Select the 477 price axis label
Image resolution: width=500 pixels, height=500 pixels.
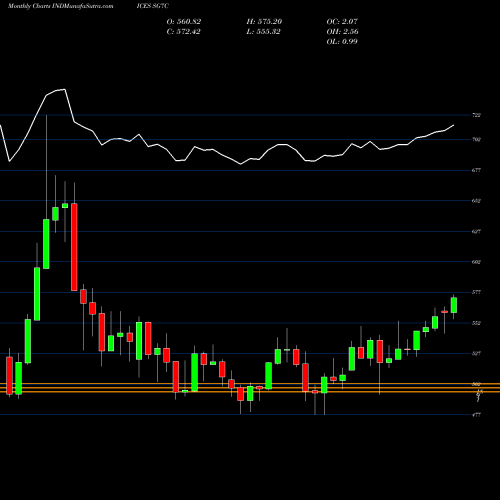476,415
